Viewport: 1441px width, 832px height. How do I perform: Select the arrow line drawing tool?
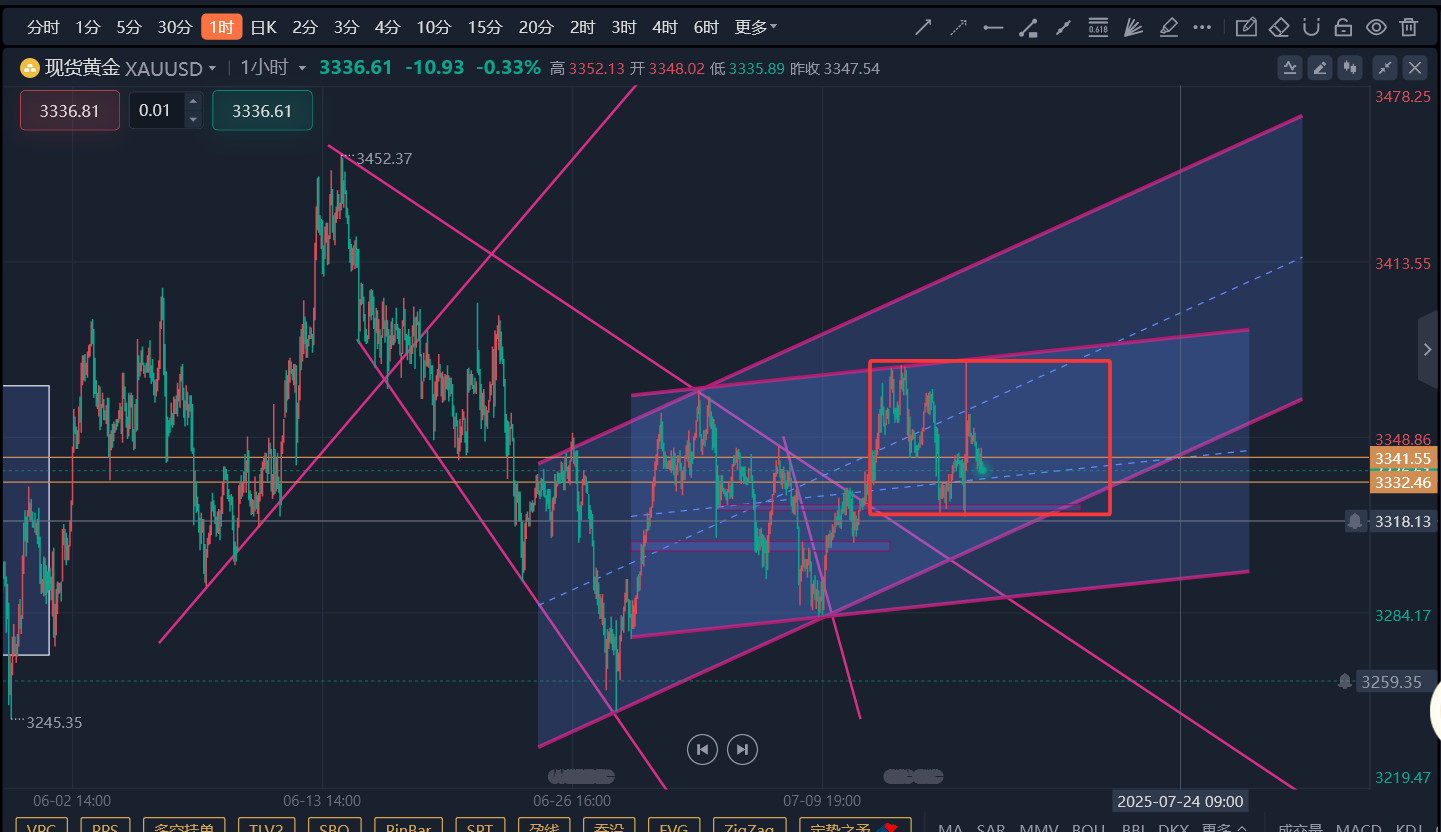tap(923, 27)
